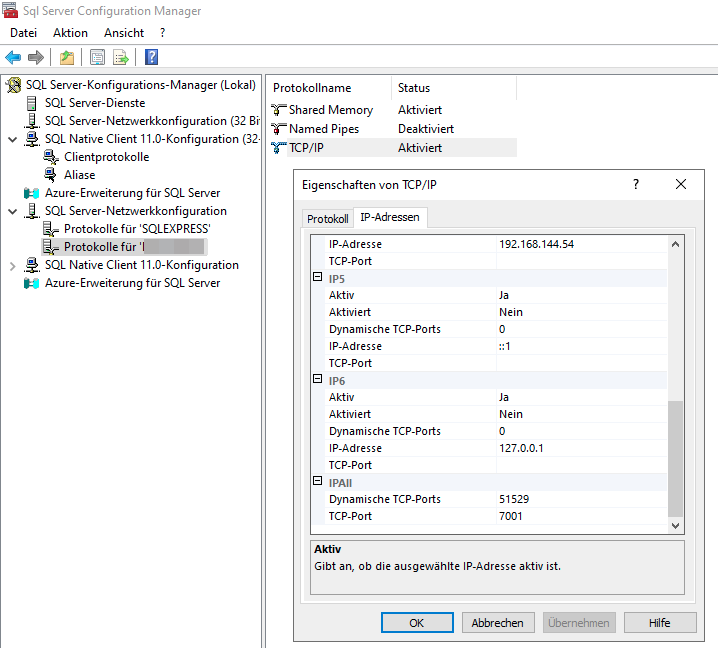Select SQL Server-Netzwerkkonfiguration (32 Bit) tree item
The width and height of the screenshot is (718, 648).
click(152, 121)
